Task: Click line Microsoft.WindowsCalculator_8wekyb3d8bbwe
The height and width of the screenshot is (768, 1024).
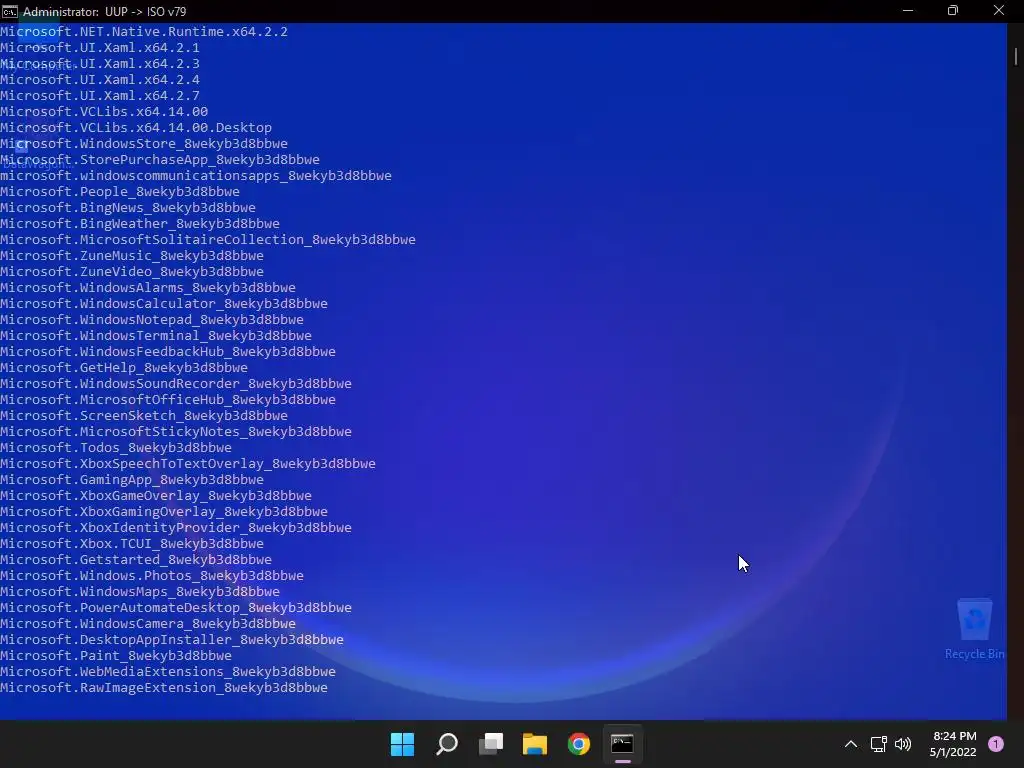Action: tap(164, 304)
